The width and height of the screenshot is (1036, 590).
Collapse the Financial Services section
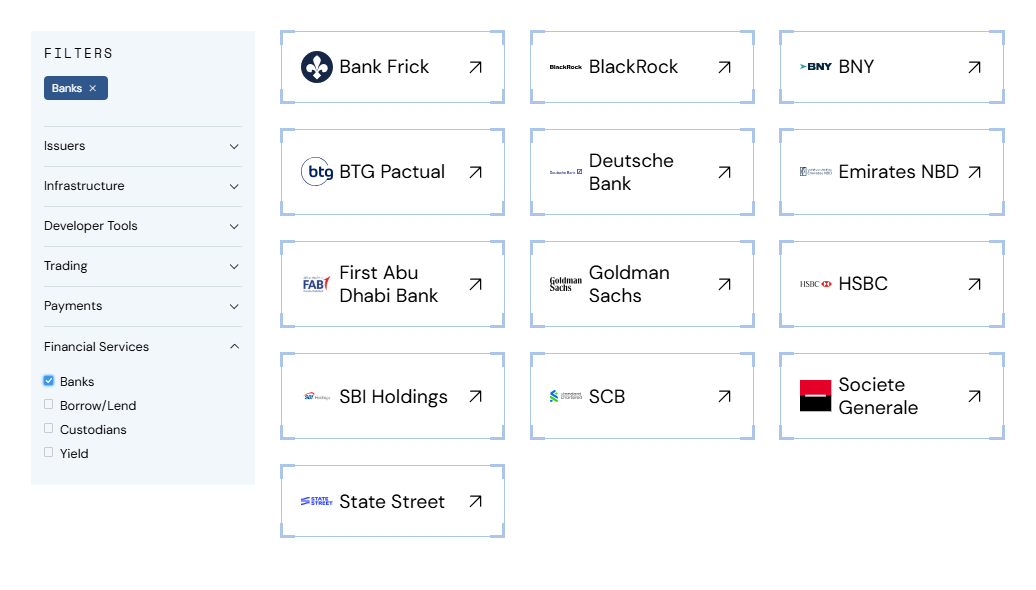[x=234, y=347]
